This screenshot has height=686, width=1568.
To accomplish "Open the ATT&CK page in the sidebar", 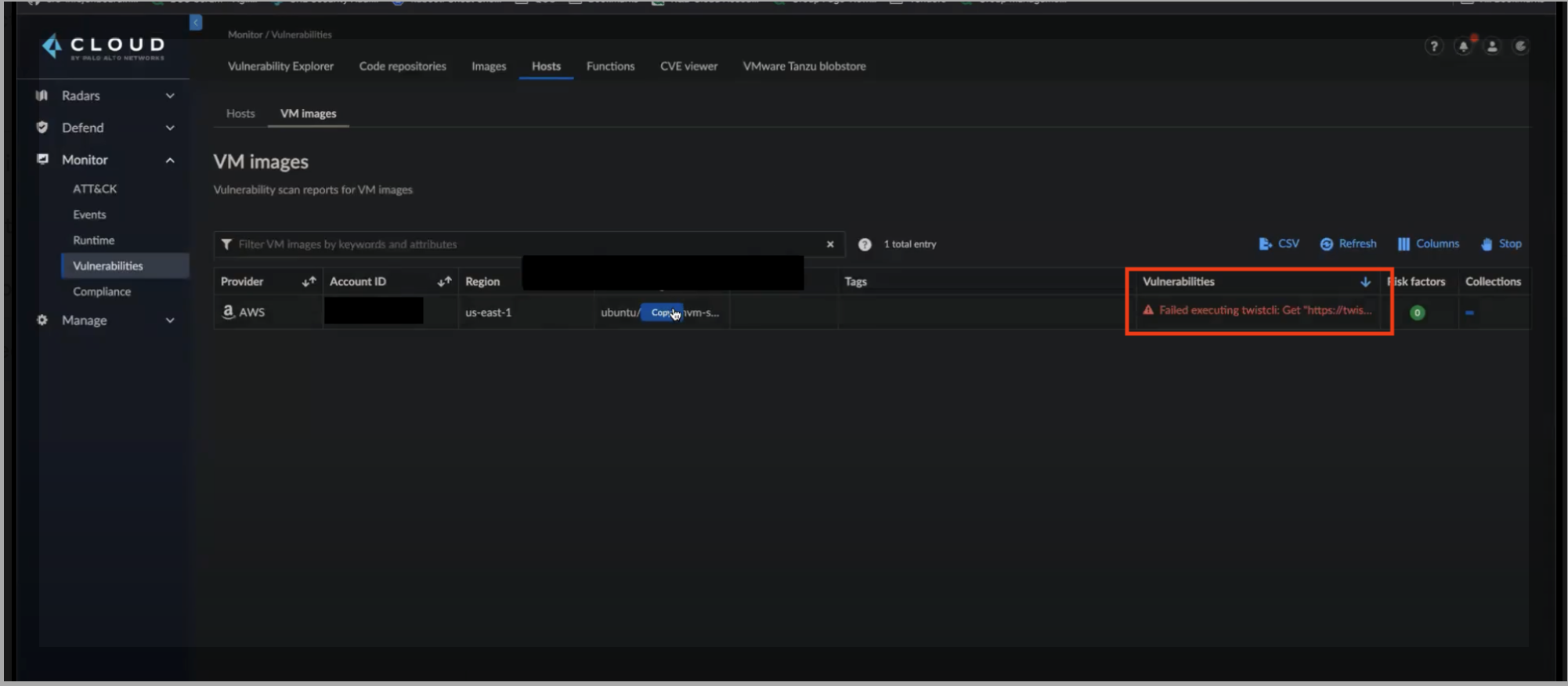I will coord(95,189).
